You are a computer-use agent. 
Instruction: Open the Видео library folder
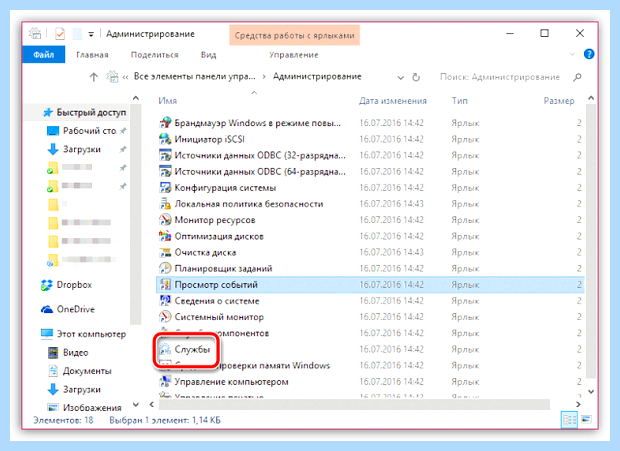(x=68, y=353)
